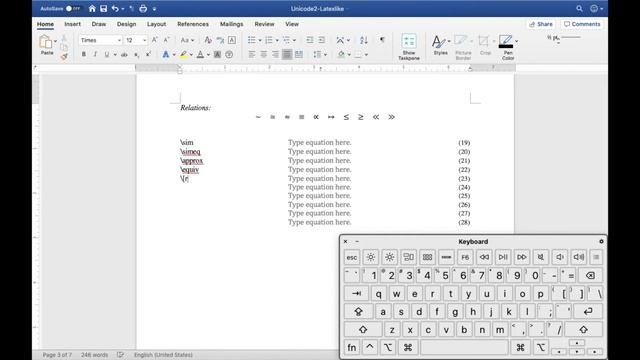Click the gear icon in Keyboard panel

coord(601,241)
